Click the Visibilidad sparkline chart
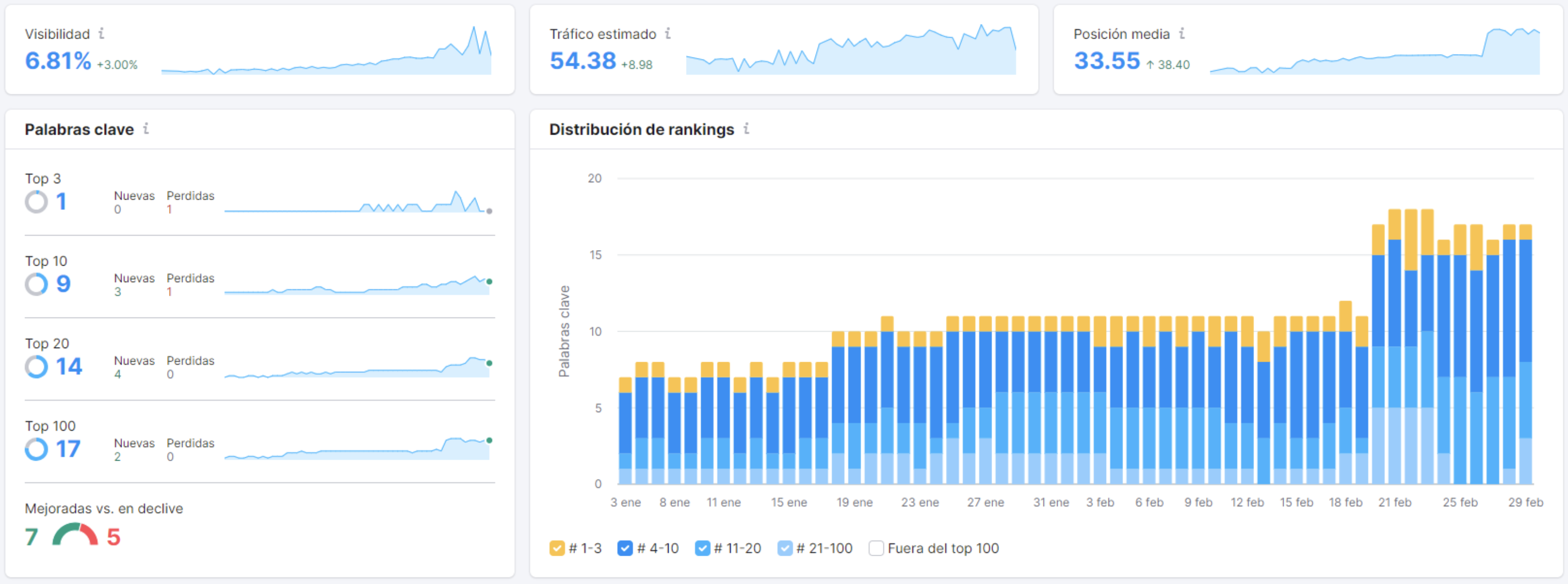Screen dimensions: 1568x584 326,50
